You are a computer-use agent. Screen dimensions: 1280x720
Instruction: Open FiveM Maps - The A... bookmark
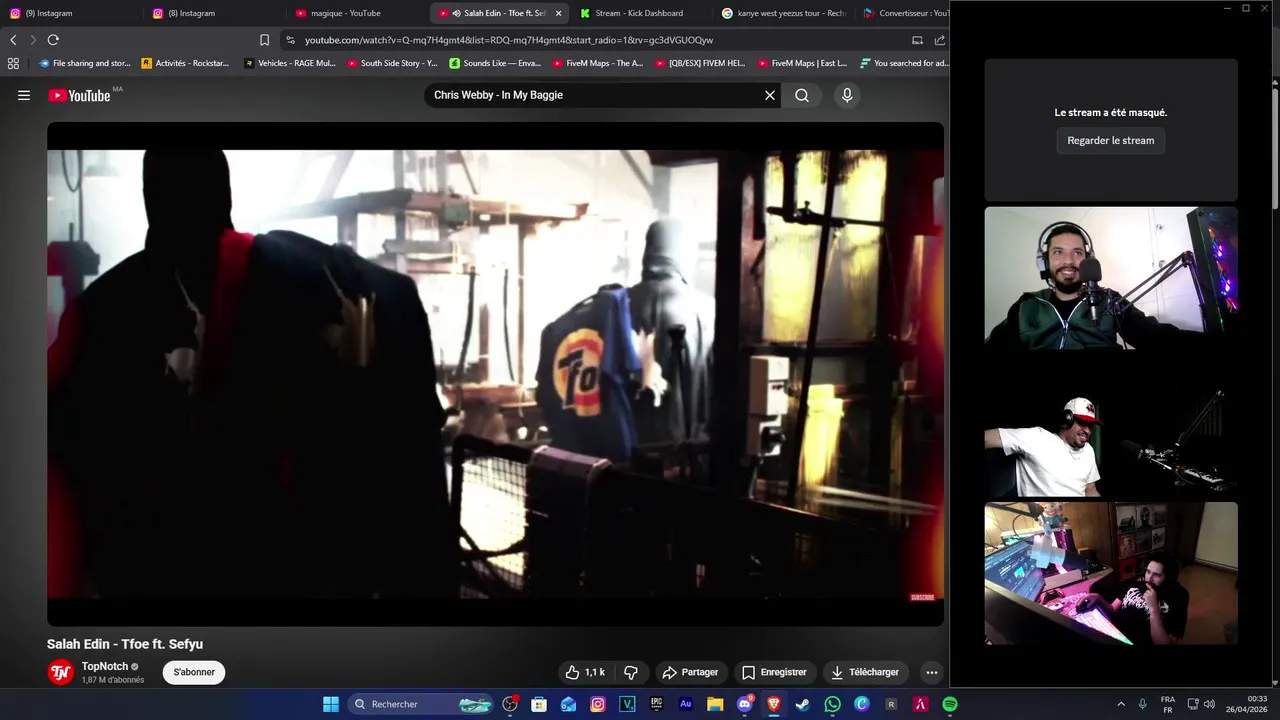[x=598, y=63]
